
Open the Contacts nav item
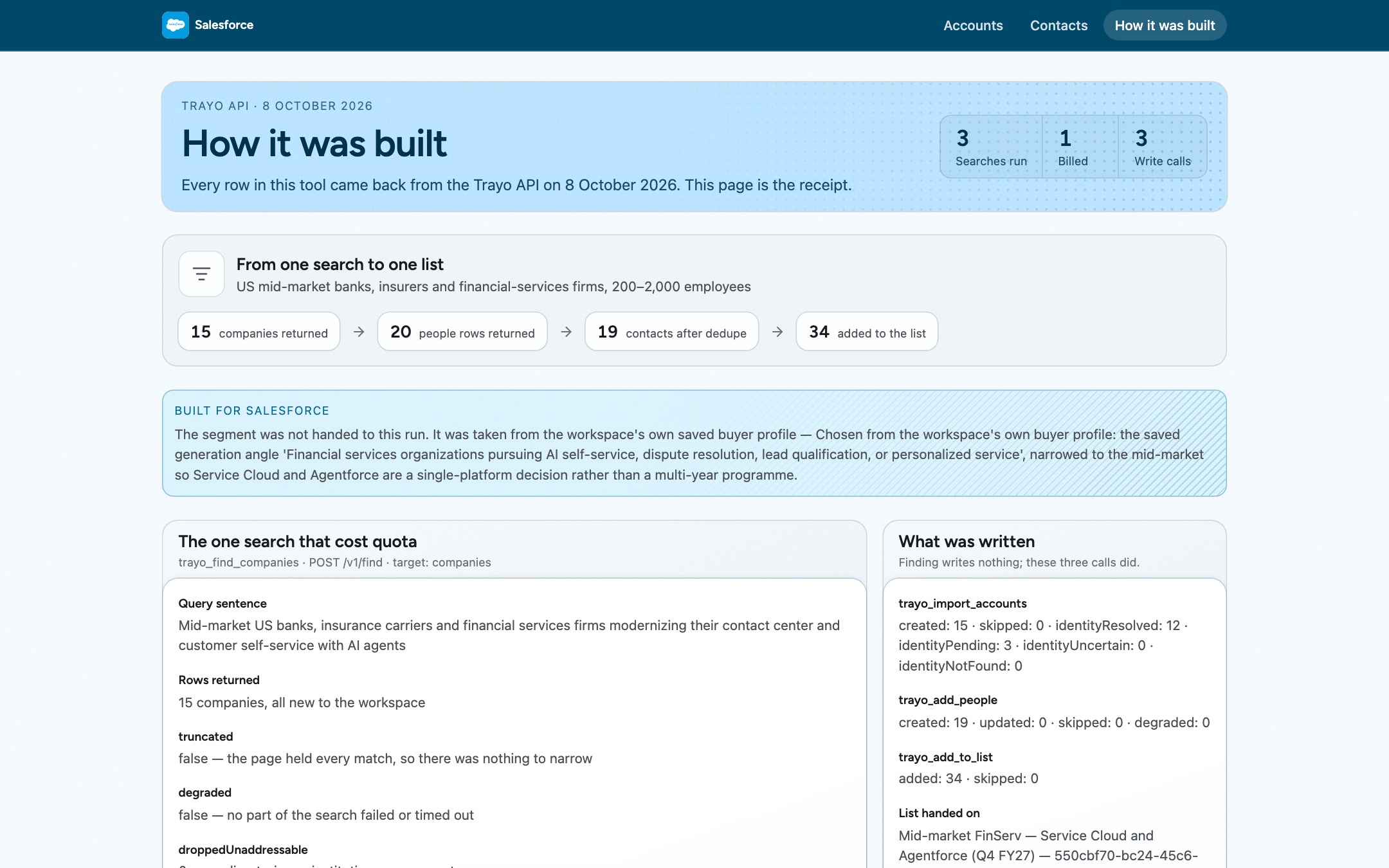point(1058,25)
